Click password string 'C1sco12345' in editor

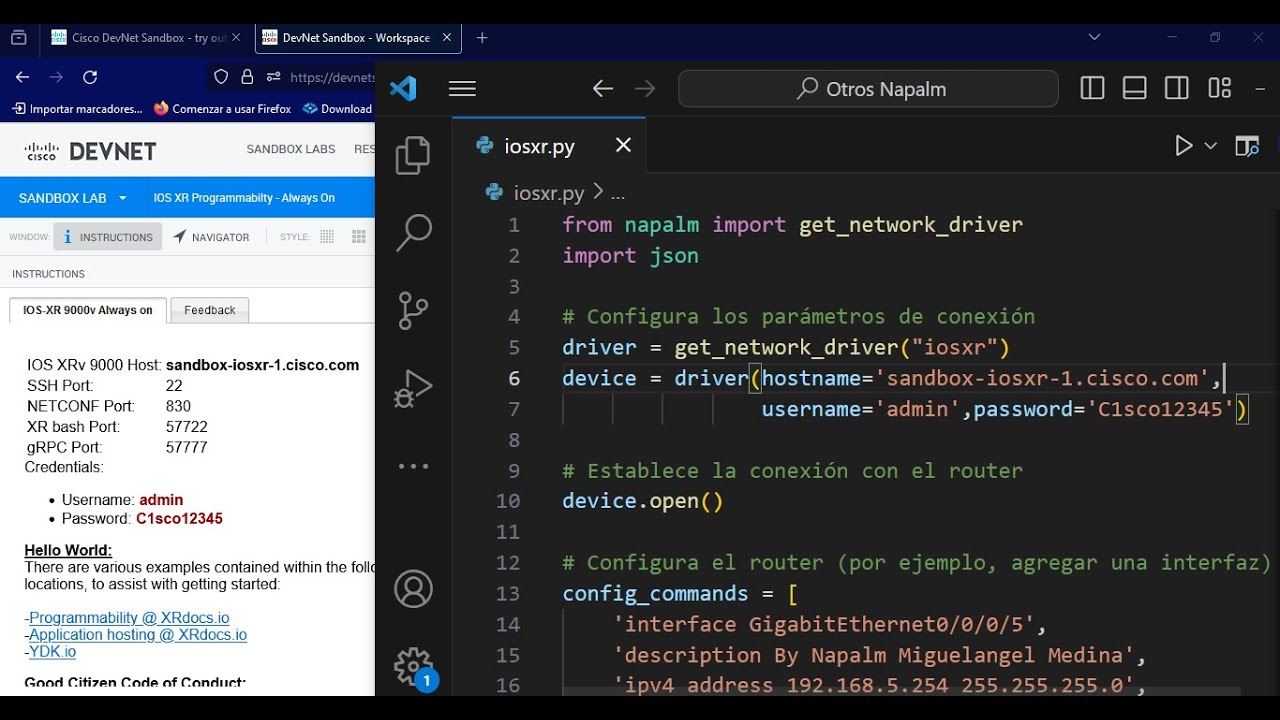pyautogui.click(x=1159, y=409)
